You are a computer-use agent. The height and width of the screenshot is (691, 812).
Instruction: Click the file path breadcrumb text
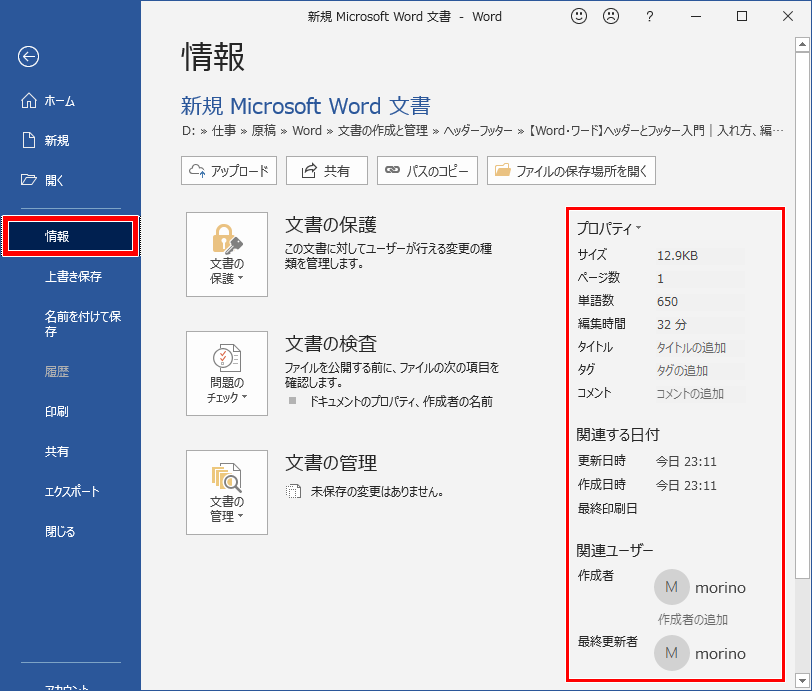pyautogui.click(x=483, y=131)
